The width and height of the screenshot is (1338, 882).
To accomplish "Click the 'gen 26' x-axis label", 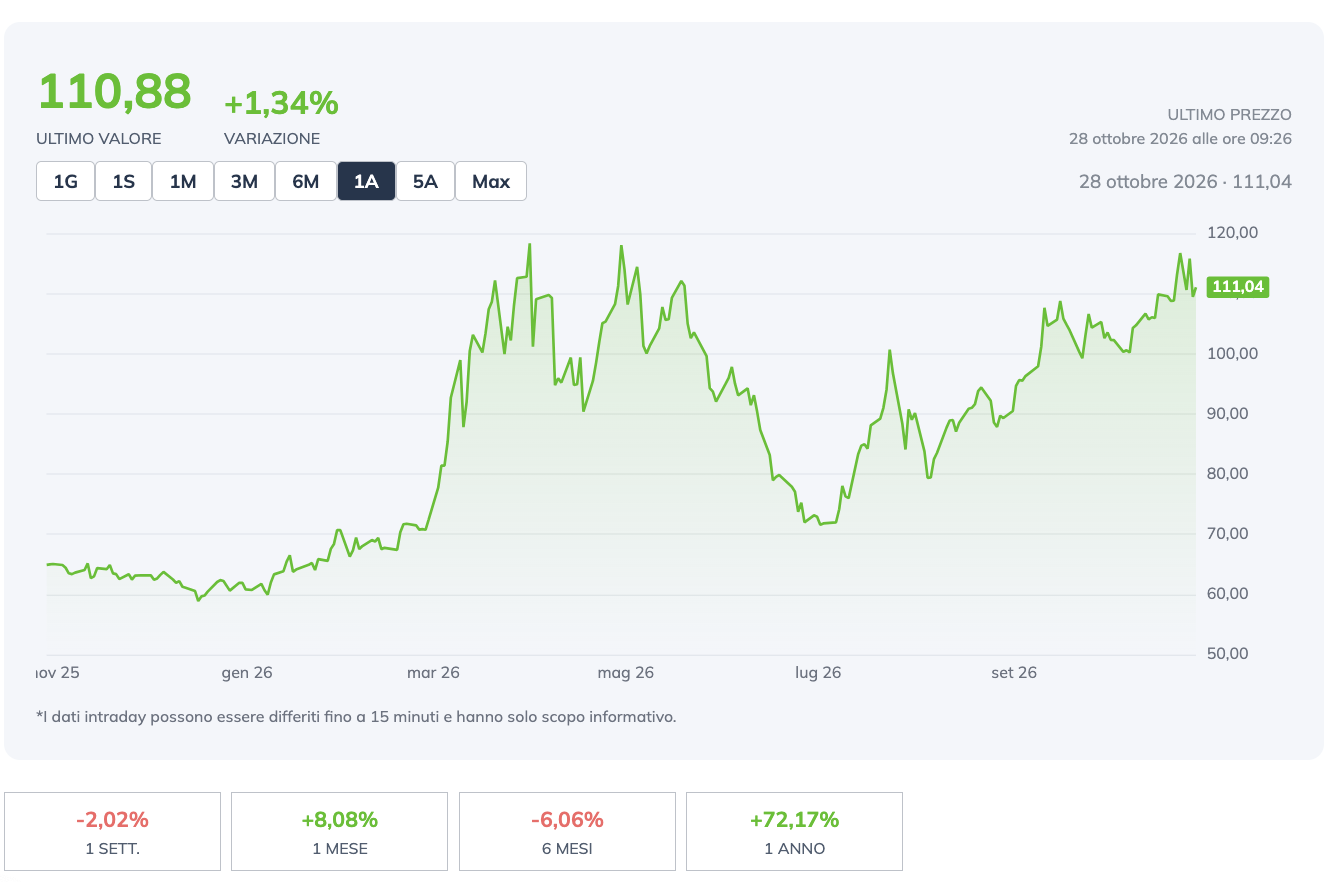I will pos(247,673).
